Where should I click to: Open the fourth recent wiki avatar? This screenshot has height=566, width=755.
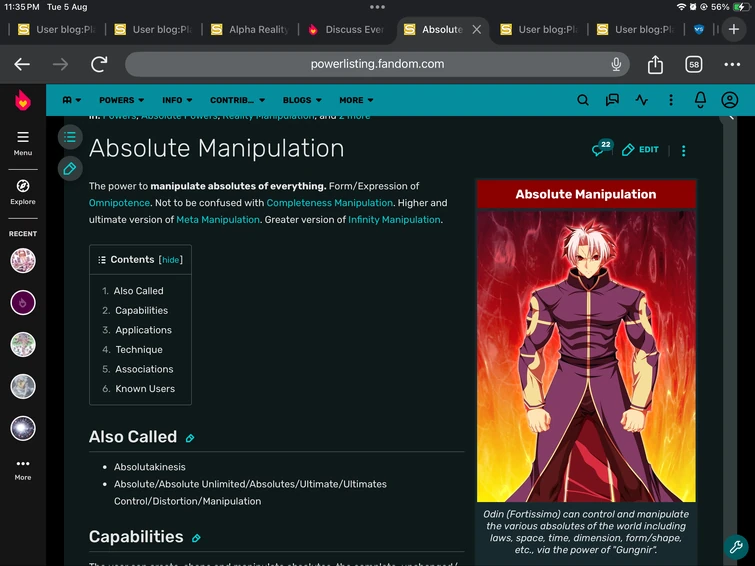[x=23, y=386]
